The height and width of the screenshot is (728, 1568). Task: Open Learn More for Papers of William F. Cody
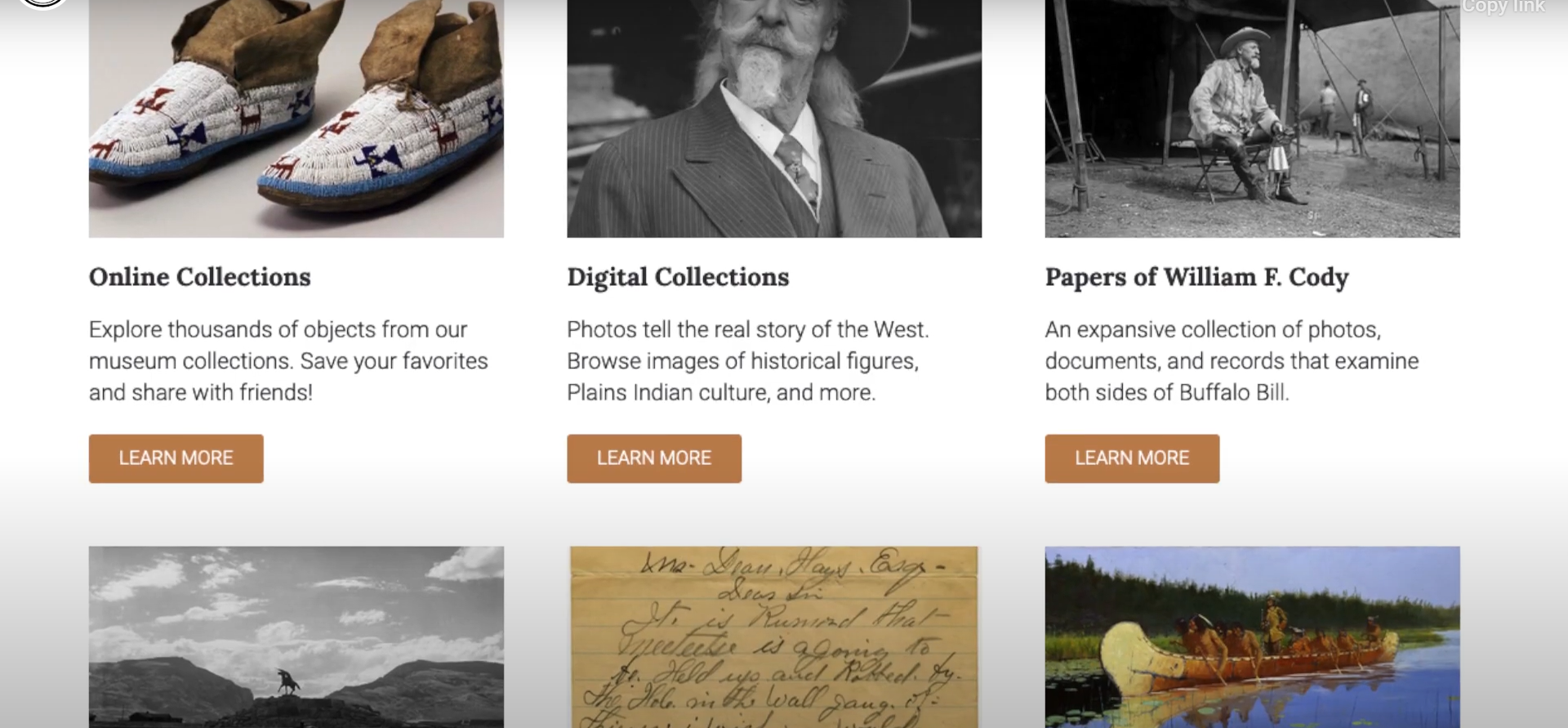click(1132, 458)
